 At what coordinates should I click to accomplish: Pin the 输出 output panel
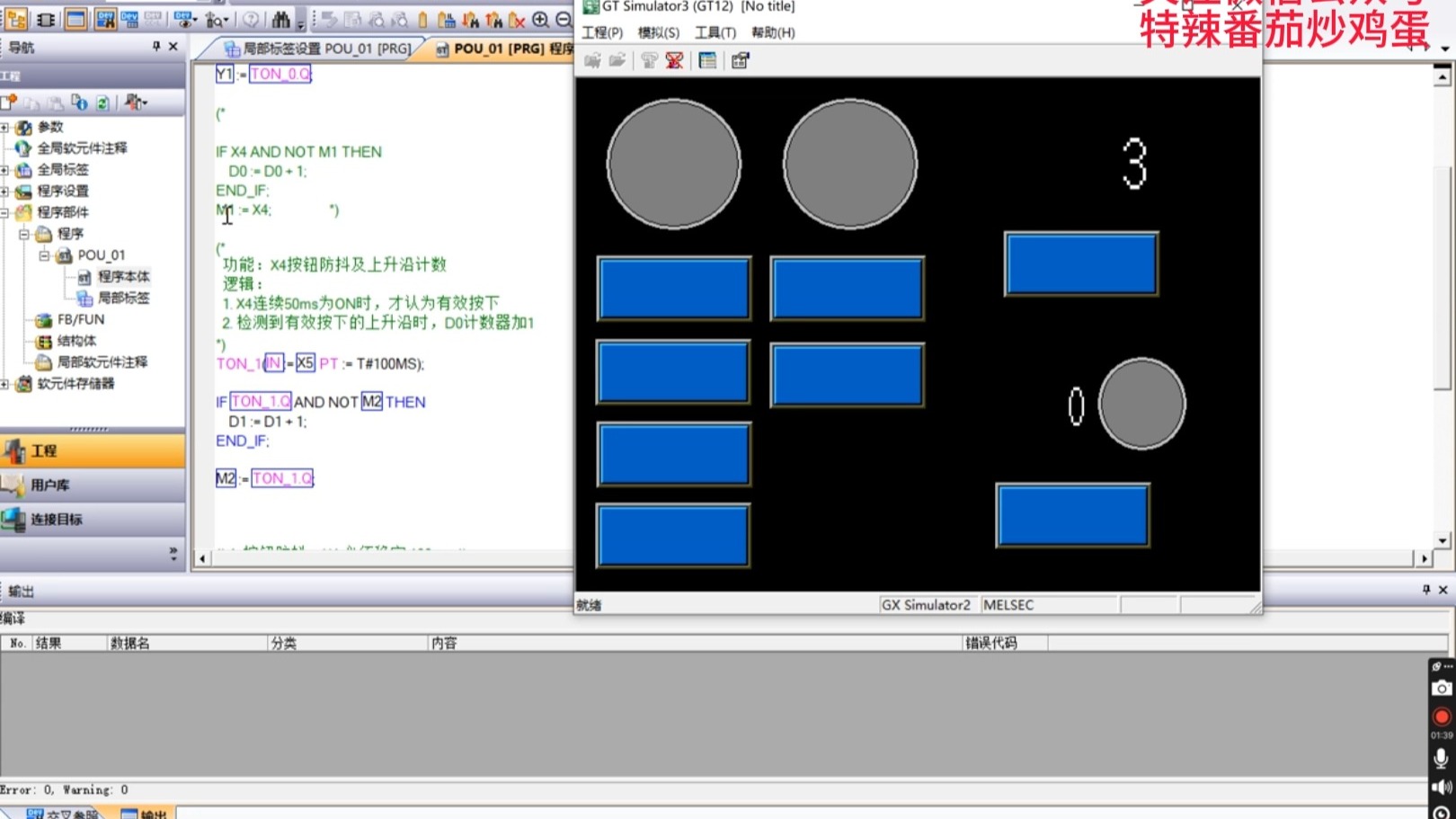click(1426, 590)
